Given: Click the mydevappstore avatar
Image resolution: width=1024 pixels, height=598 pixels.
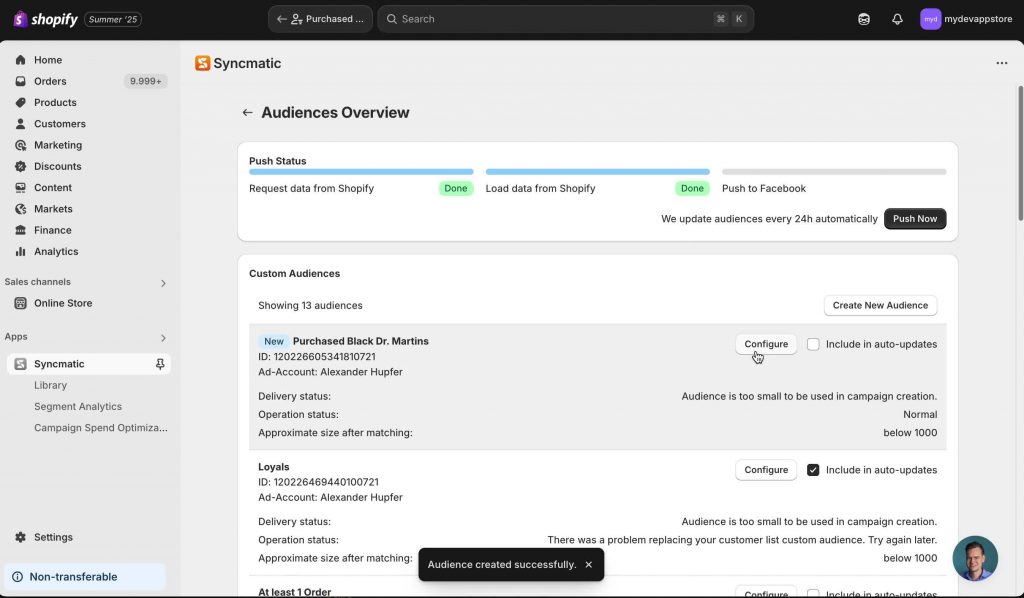Looking at the screenshot, I should [930, 19].
